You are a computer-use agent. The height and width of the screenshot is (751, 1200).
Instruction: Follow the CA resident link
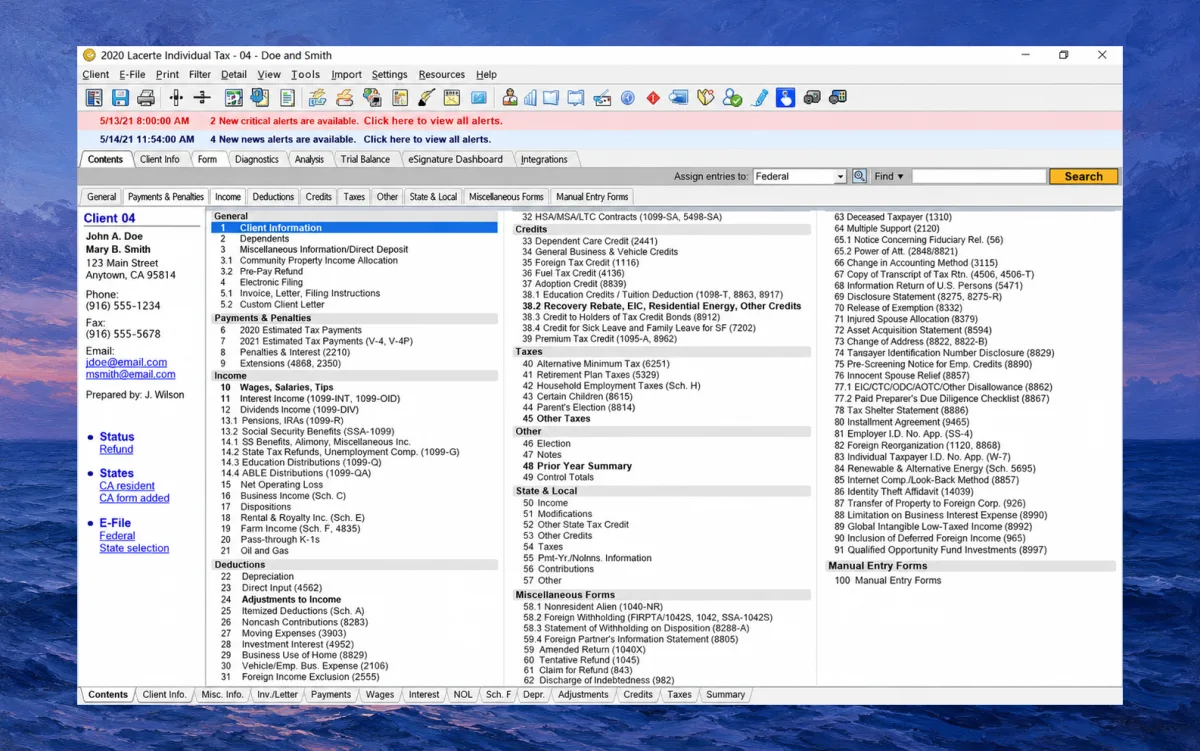pos(127,486)
